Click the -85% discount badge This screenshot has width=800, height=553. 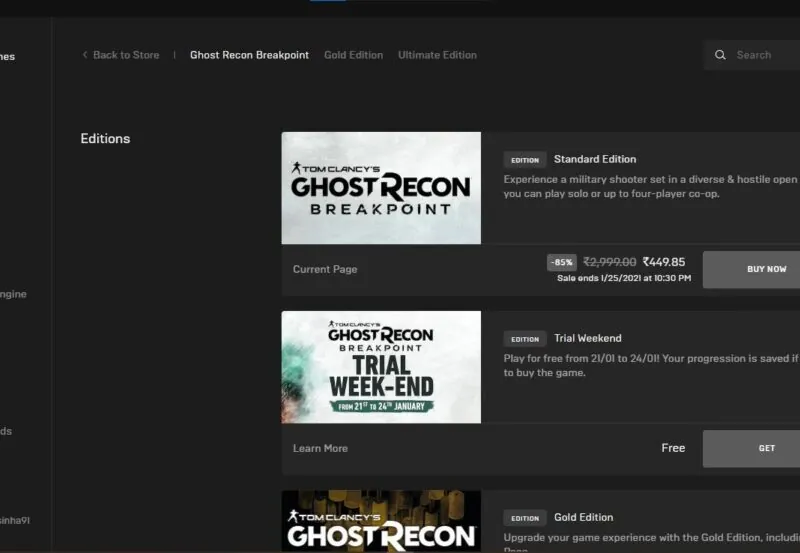562,262
